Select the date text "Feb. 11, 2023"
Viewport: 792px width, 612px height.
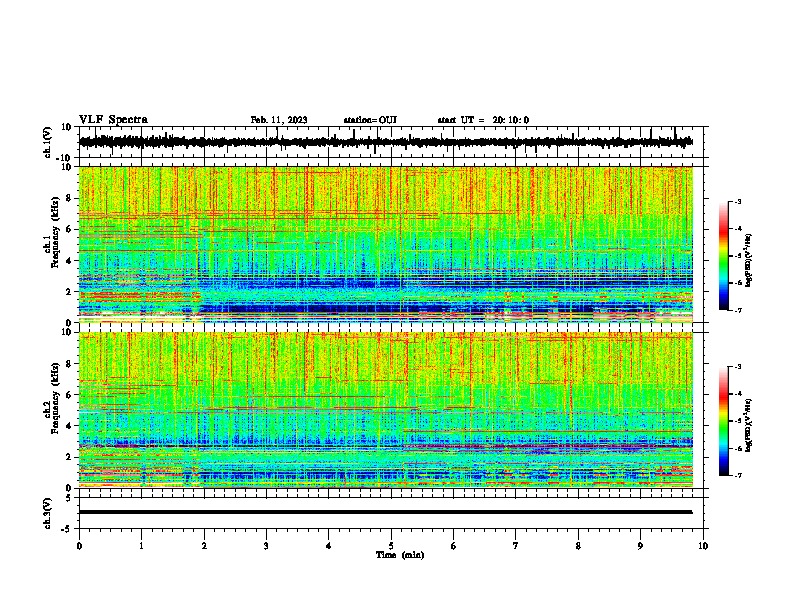click(279, 120)
